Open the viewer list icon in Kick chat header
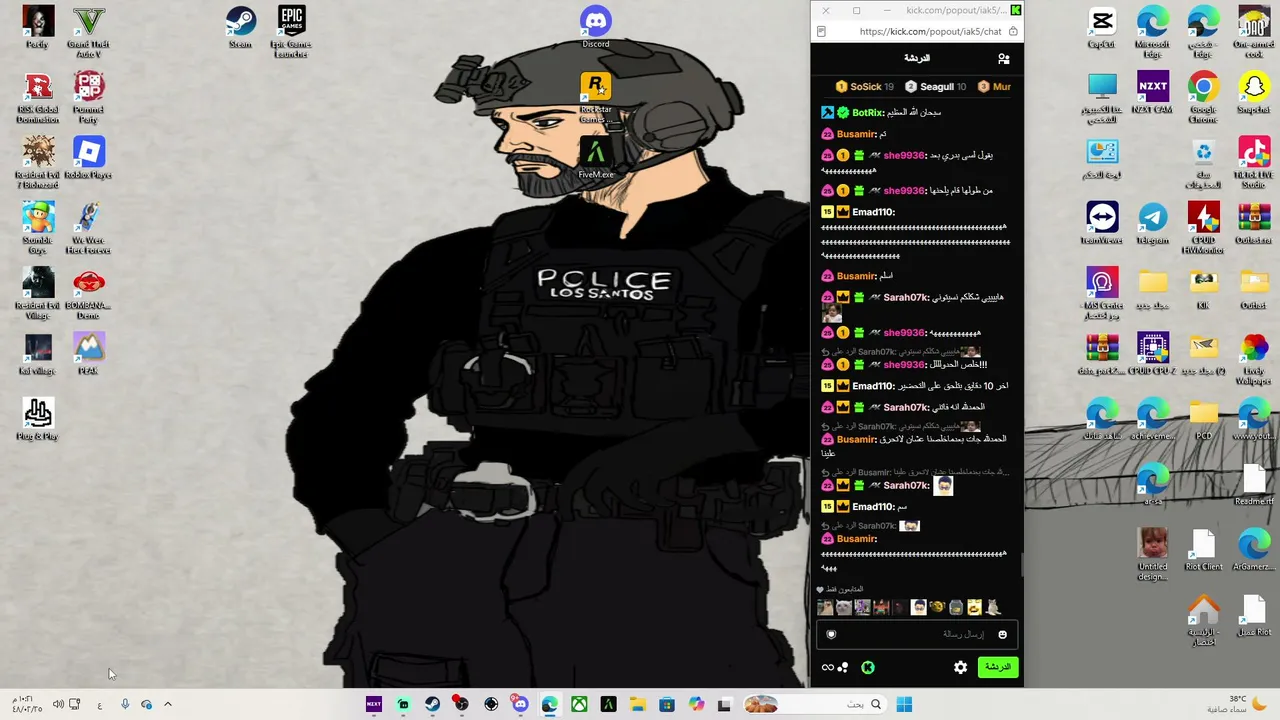 (x=1003, y=59)
